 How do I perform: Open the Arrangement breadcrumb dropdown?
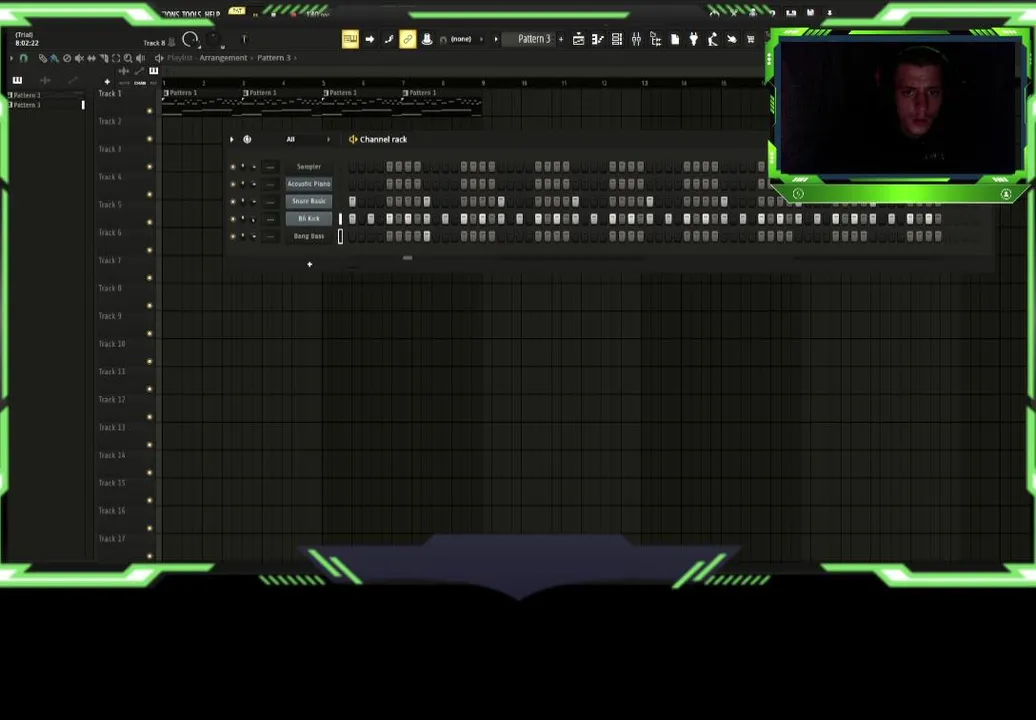[223, 58]
